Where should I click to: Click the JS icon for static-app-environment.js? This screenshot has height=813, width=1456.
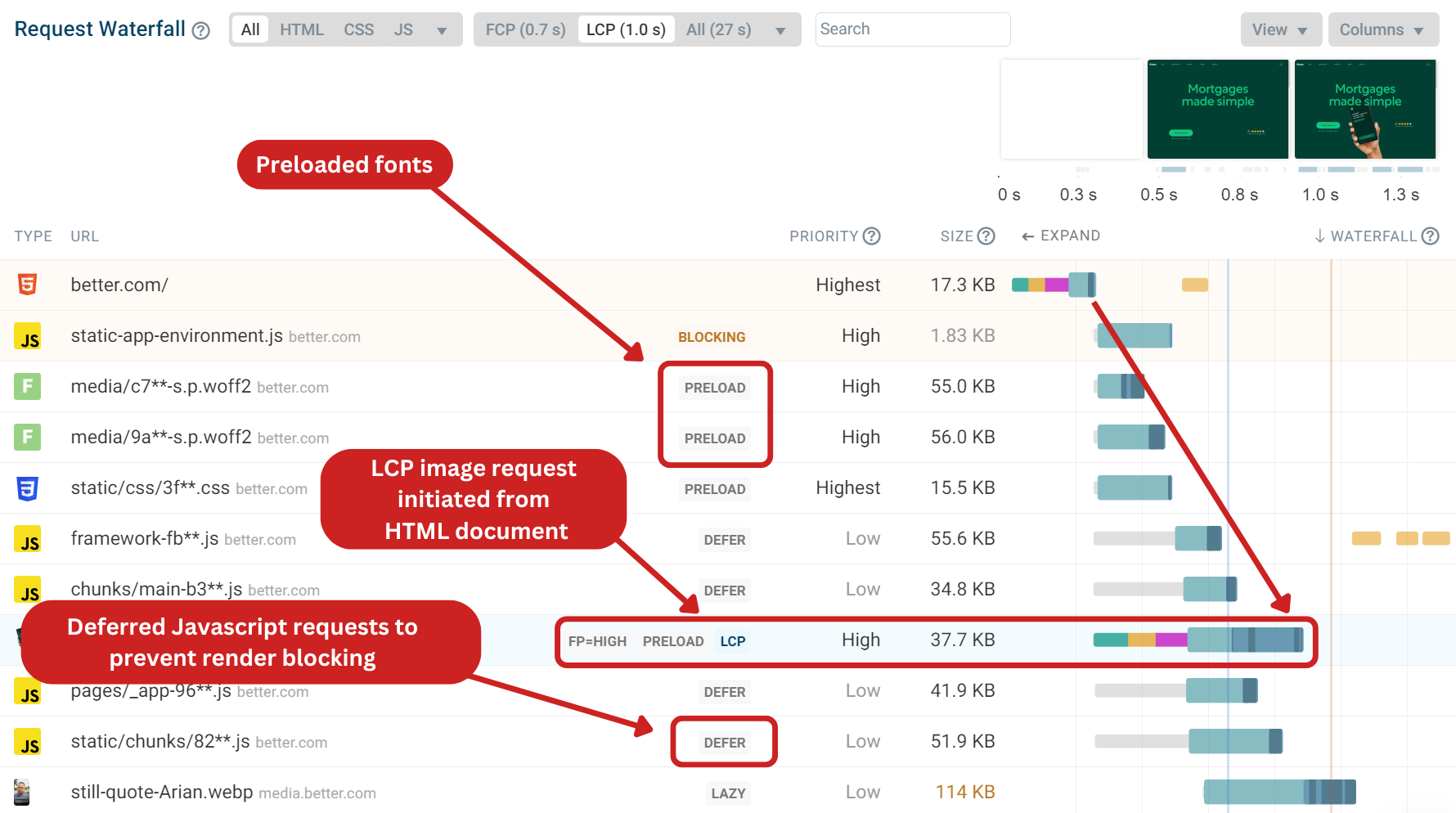27,336
